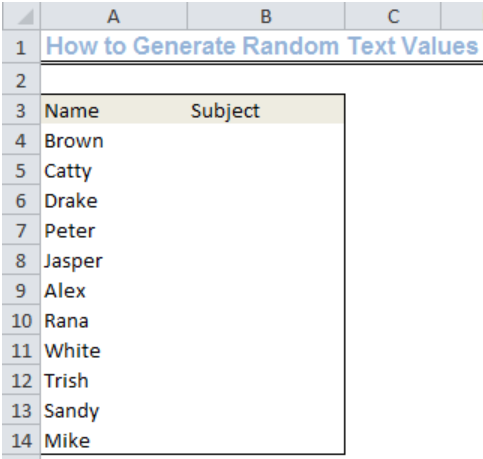The width and height of the screenshot is (483, 459).
Task: Click the title cell 'How to Generate Random Text Values'
Action: point(262,46)
